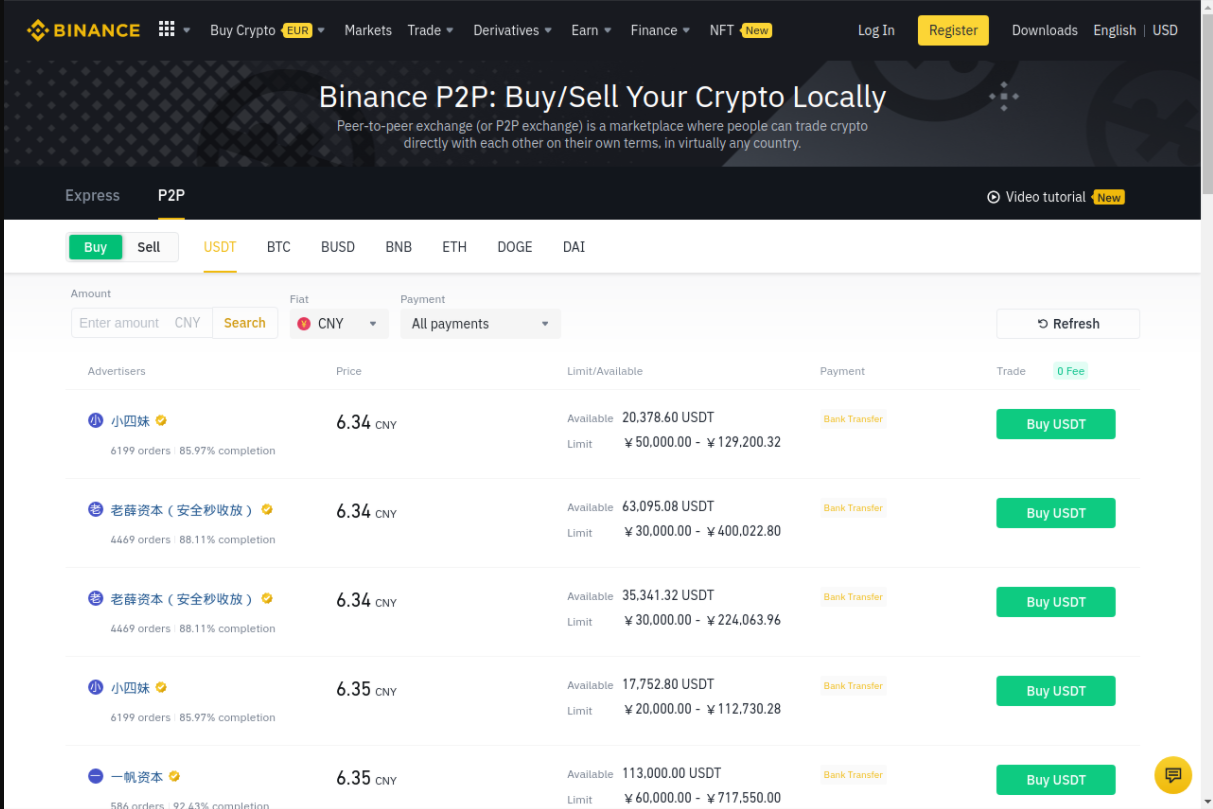Open the Downloads link

coord(1045,30)
